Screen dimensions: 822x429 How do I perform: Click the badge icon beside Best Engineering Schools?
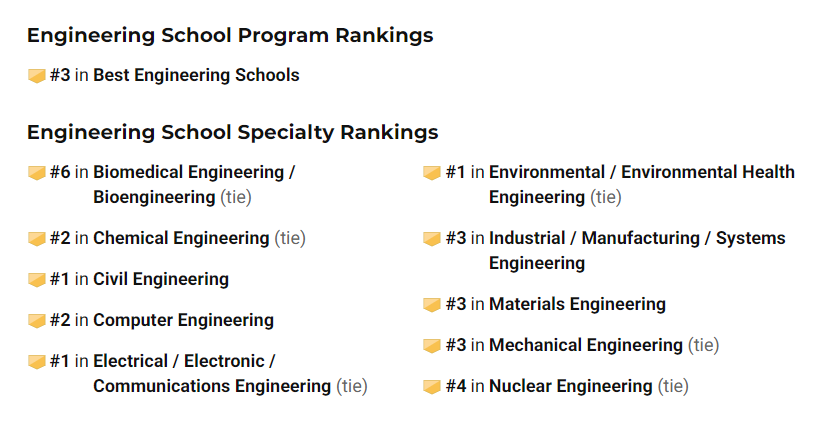point(37,76)
